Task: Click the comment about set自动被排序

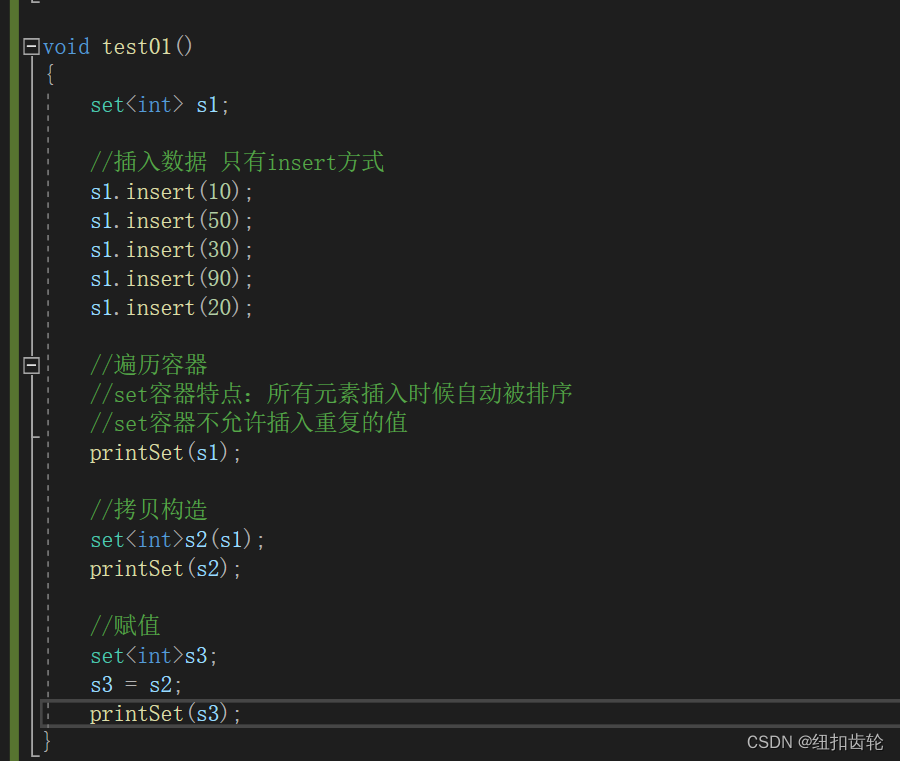Action: click(x=331, y=394)
